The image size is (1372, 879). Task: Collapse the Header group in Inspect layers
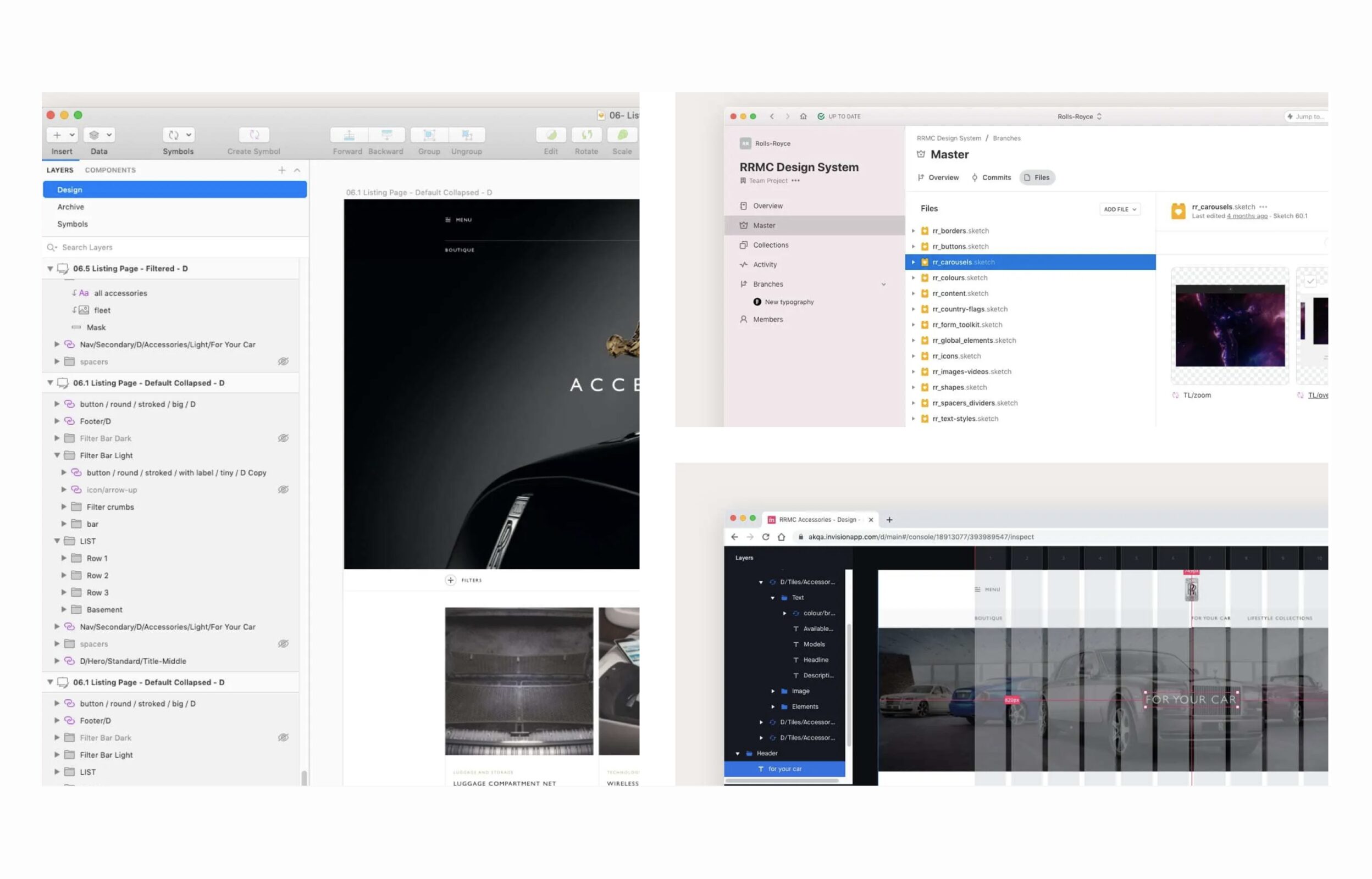pyautogui.click(x=738, y=753)
